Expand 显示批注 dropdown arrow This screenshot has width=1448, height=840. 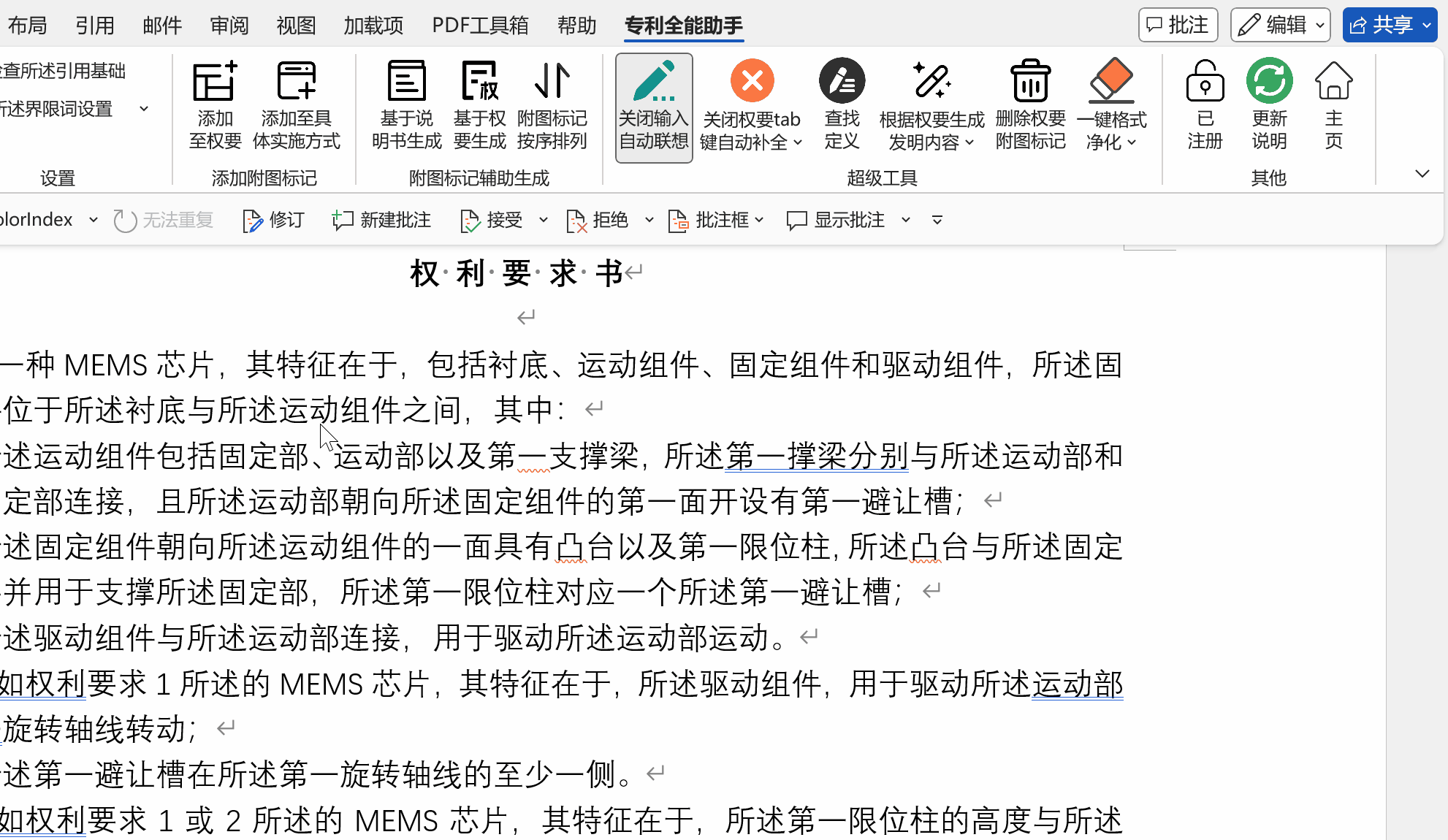906,221
